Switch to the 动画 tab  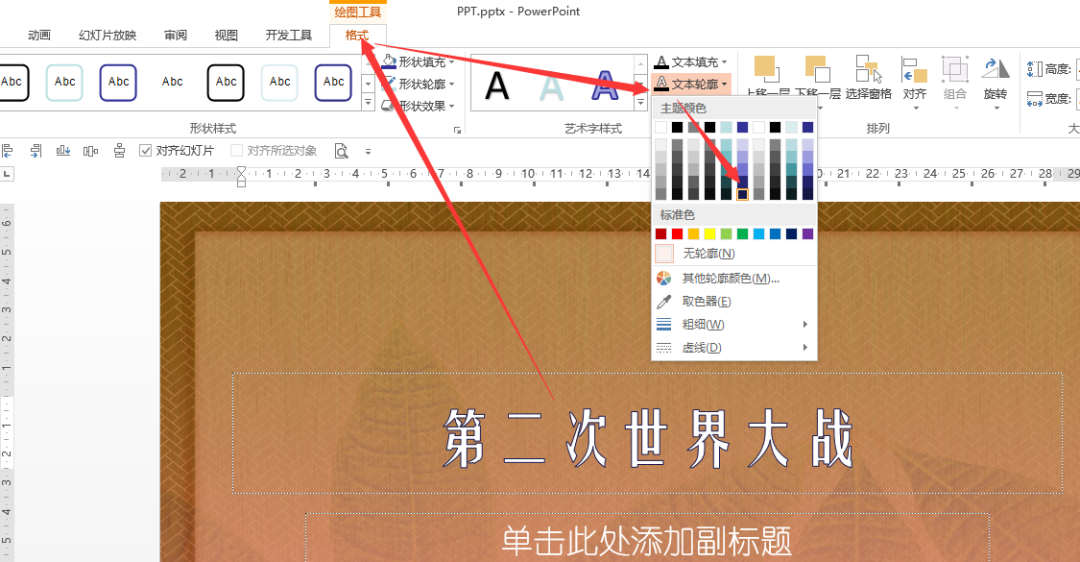[39, 35]
